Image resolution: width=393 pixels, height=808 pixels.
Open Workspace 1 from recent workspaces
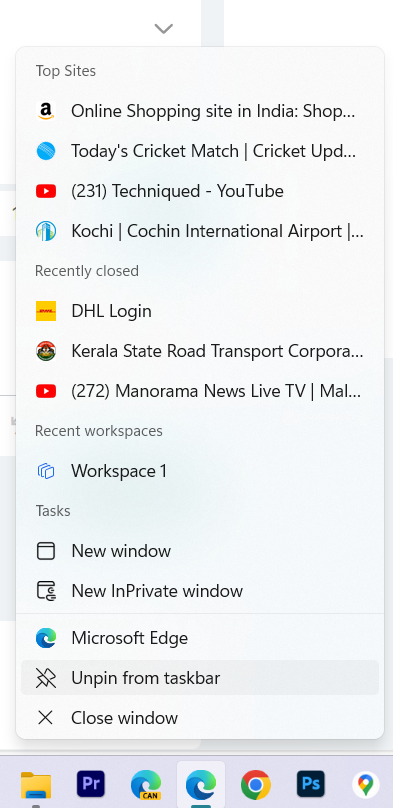(x=200, y=471)
